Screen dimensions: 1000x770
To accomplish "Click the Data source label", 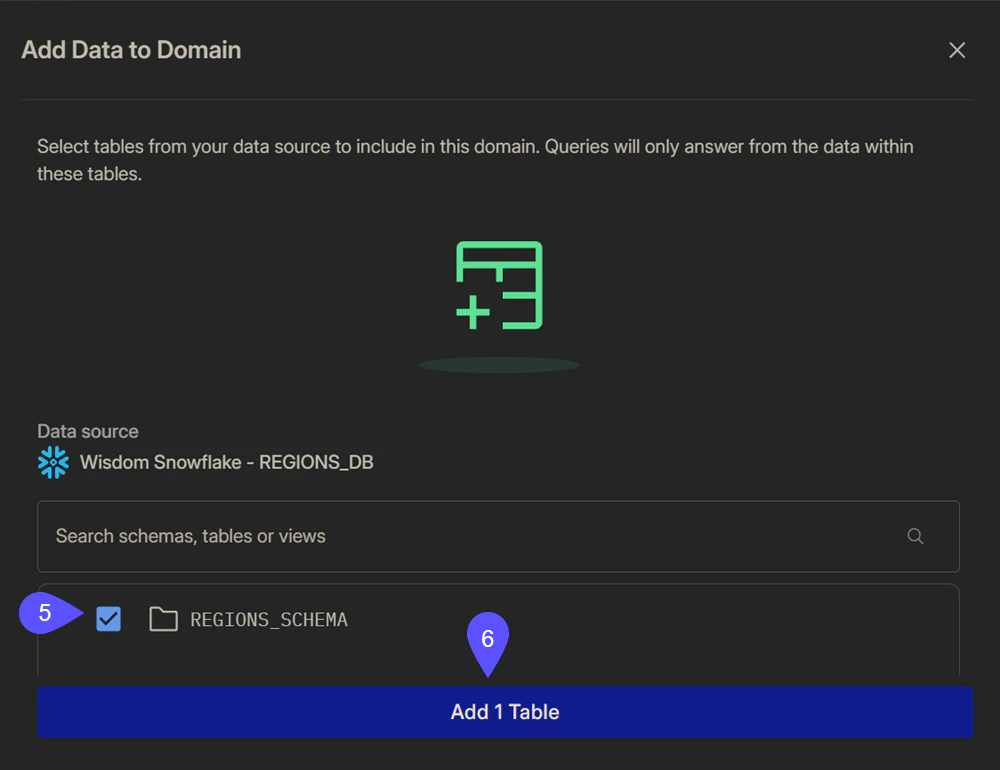I will pyautogui.click(x=88, y=431).
